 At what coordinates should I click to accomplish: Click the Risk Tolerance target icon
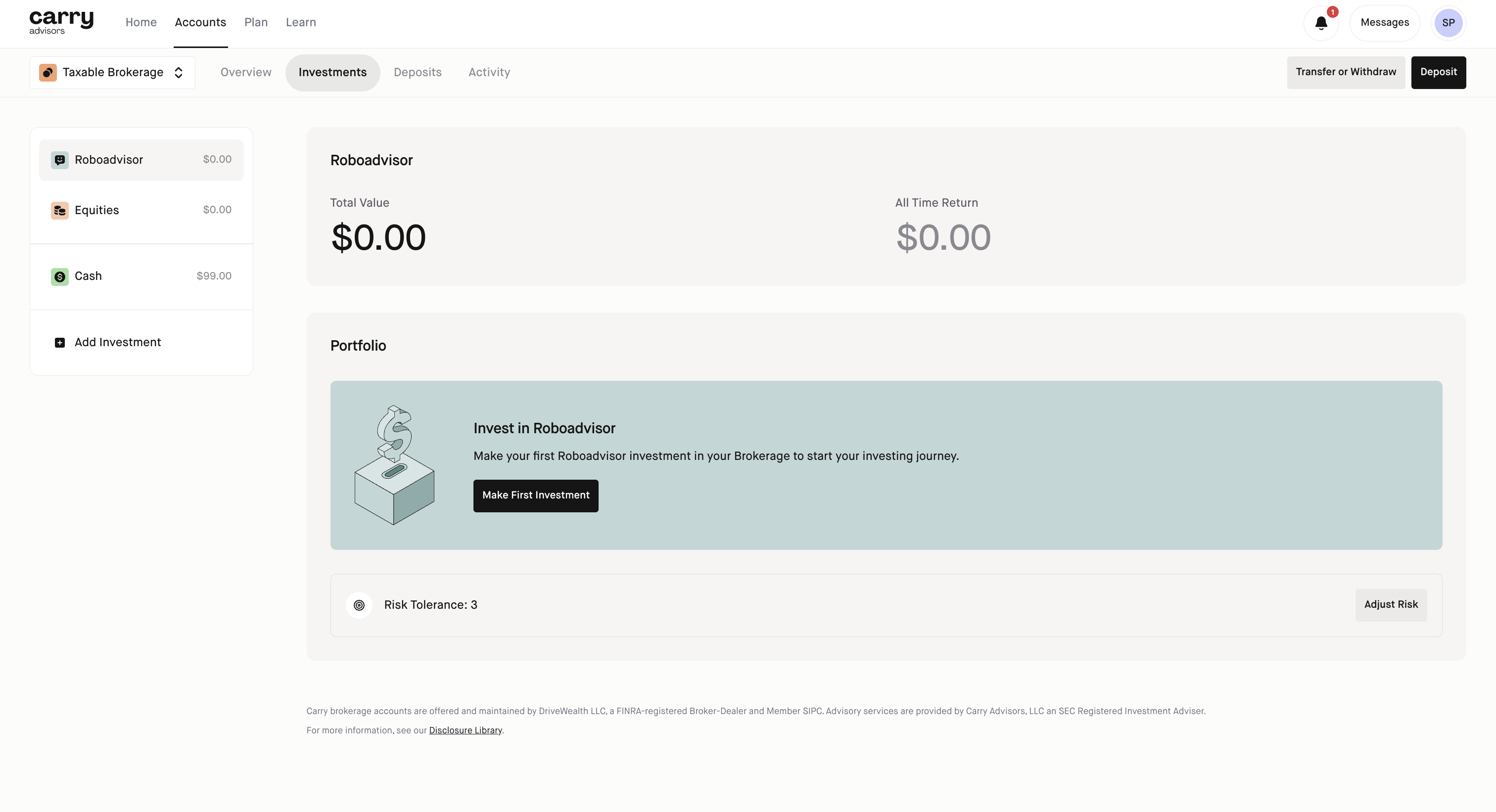pyautogui.click(x=359, y=605)
